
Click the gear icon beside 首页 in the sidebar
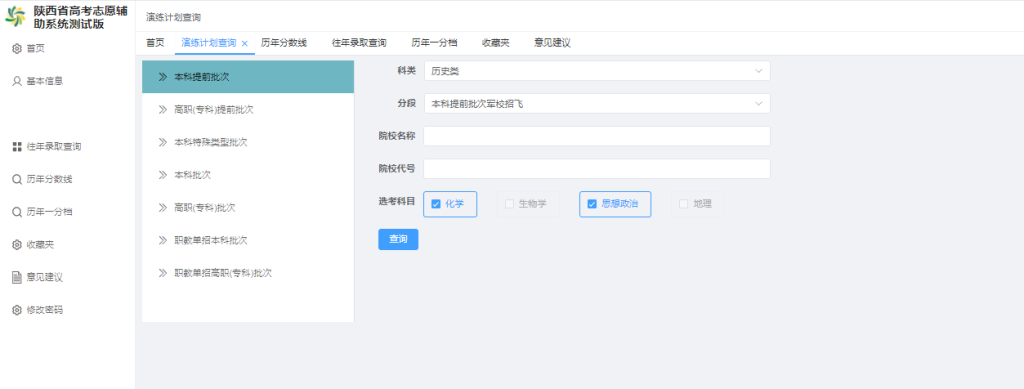17,48
